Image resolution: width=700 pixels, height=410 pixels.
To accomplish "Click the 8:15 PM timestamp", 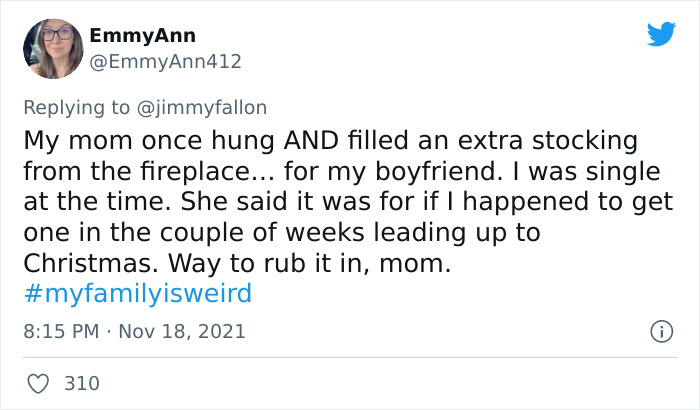I will click(61, 330).
